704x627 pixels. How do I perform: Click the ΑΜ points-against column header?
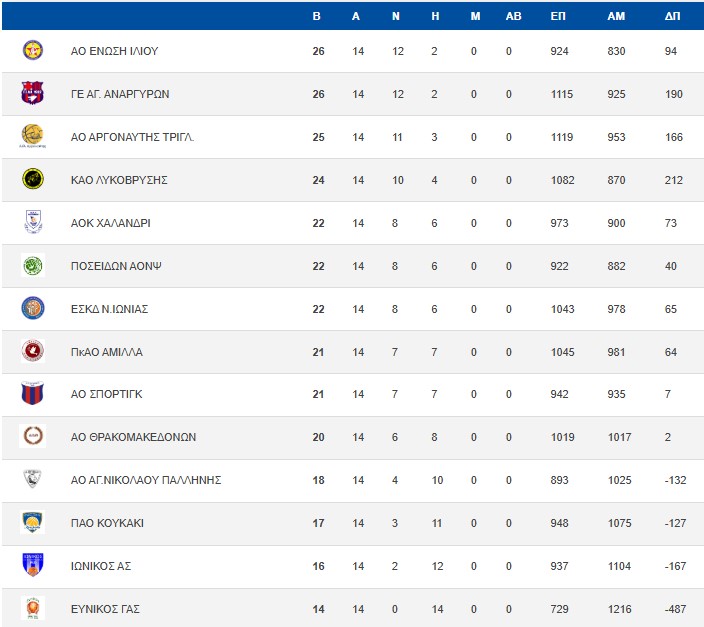tap(616, 16)
